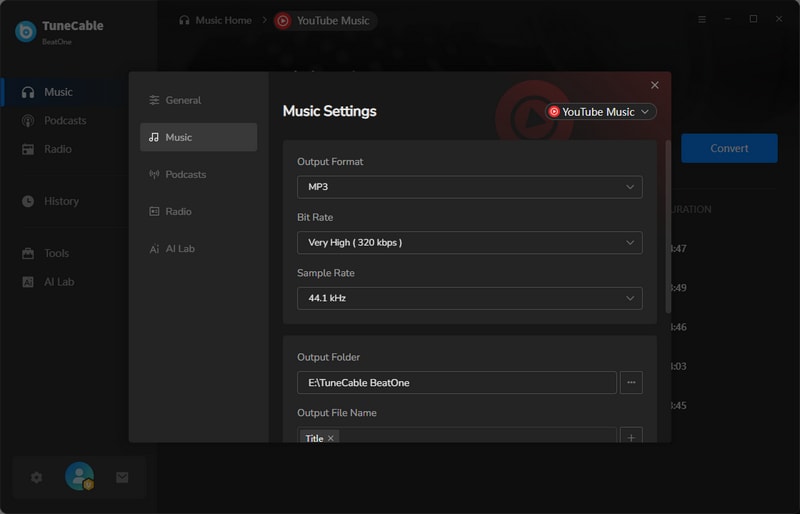
Task: Click the Output Folder path field
Action: click(457, 382)
